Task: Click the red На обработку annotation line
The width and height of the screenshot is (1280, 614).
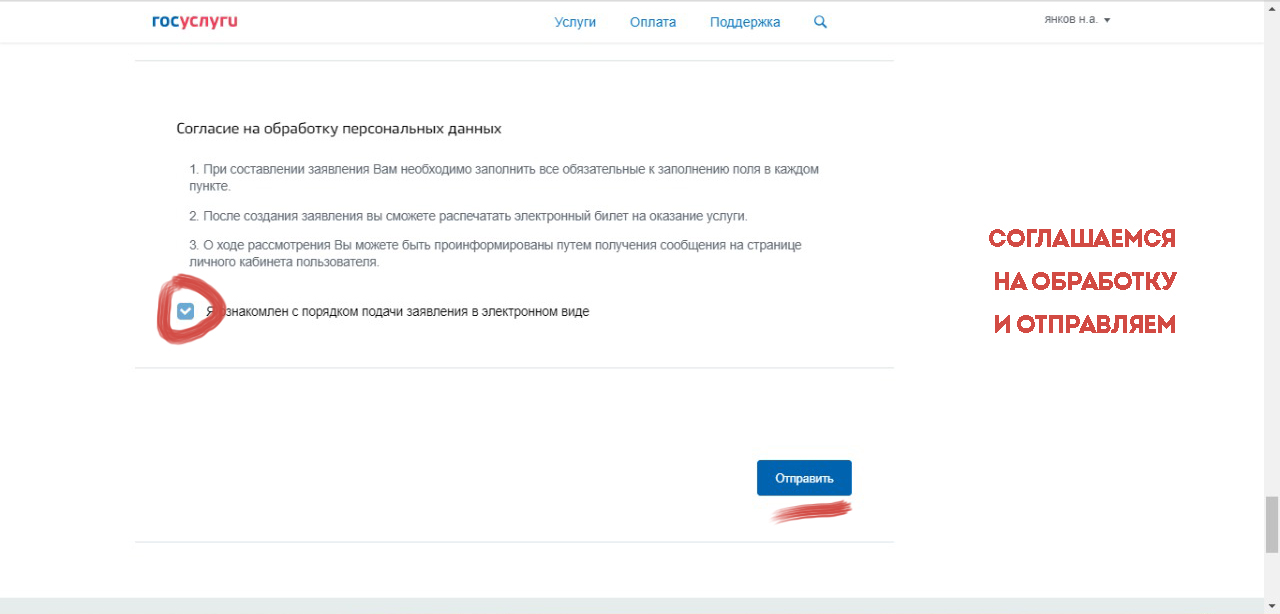Action: [x=1084, y=282]
